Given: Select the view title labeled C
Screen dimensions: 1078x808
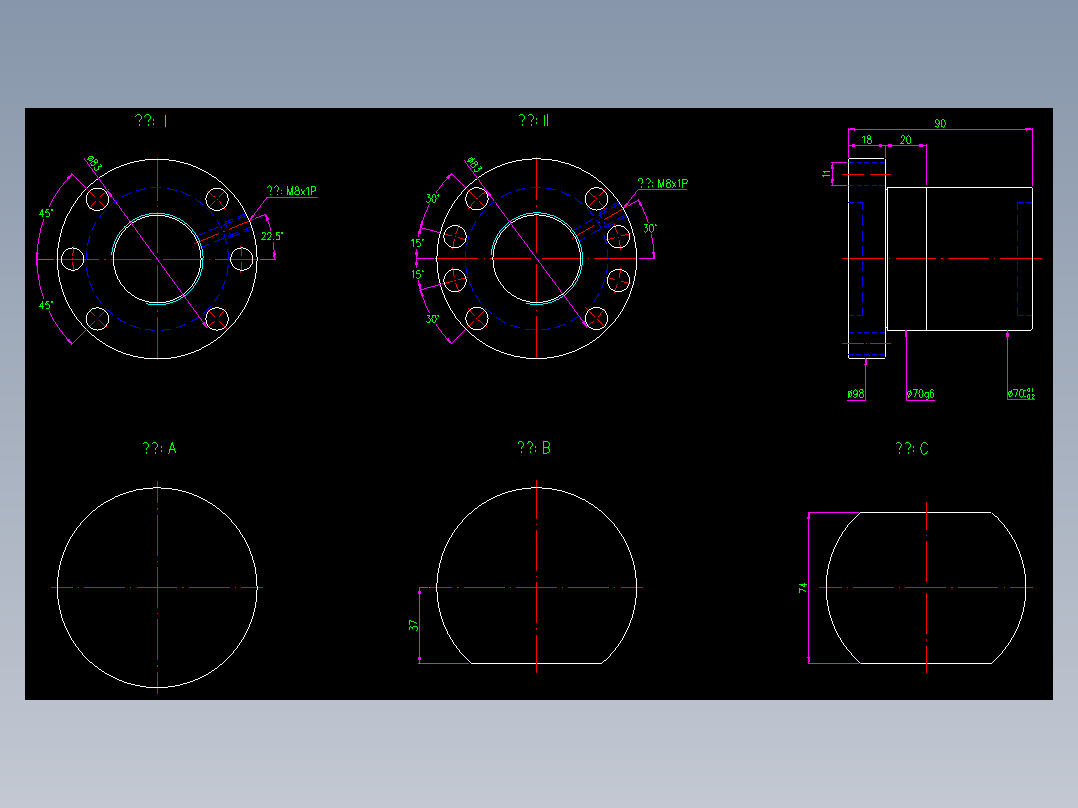Looking at the screenshot, I should point(912,447).
